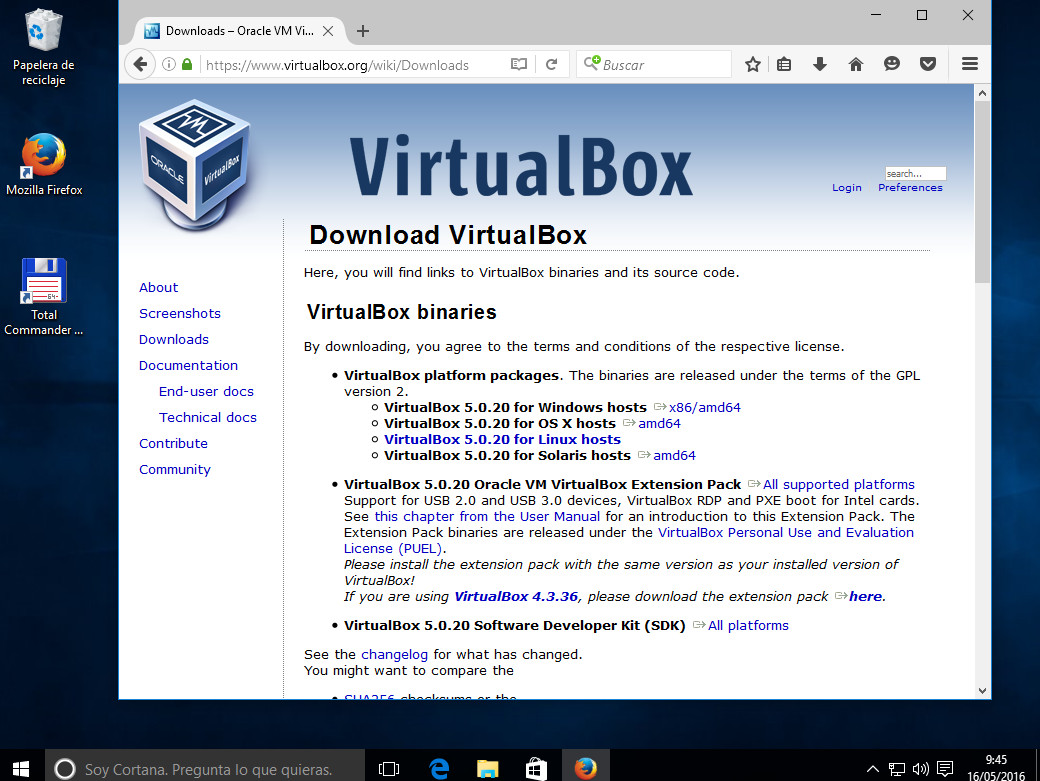Download SDK All platforms
Screen dimensions: 1040x781
point(748,625)
